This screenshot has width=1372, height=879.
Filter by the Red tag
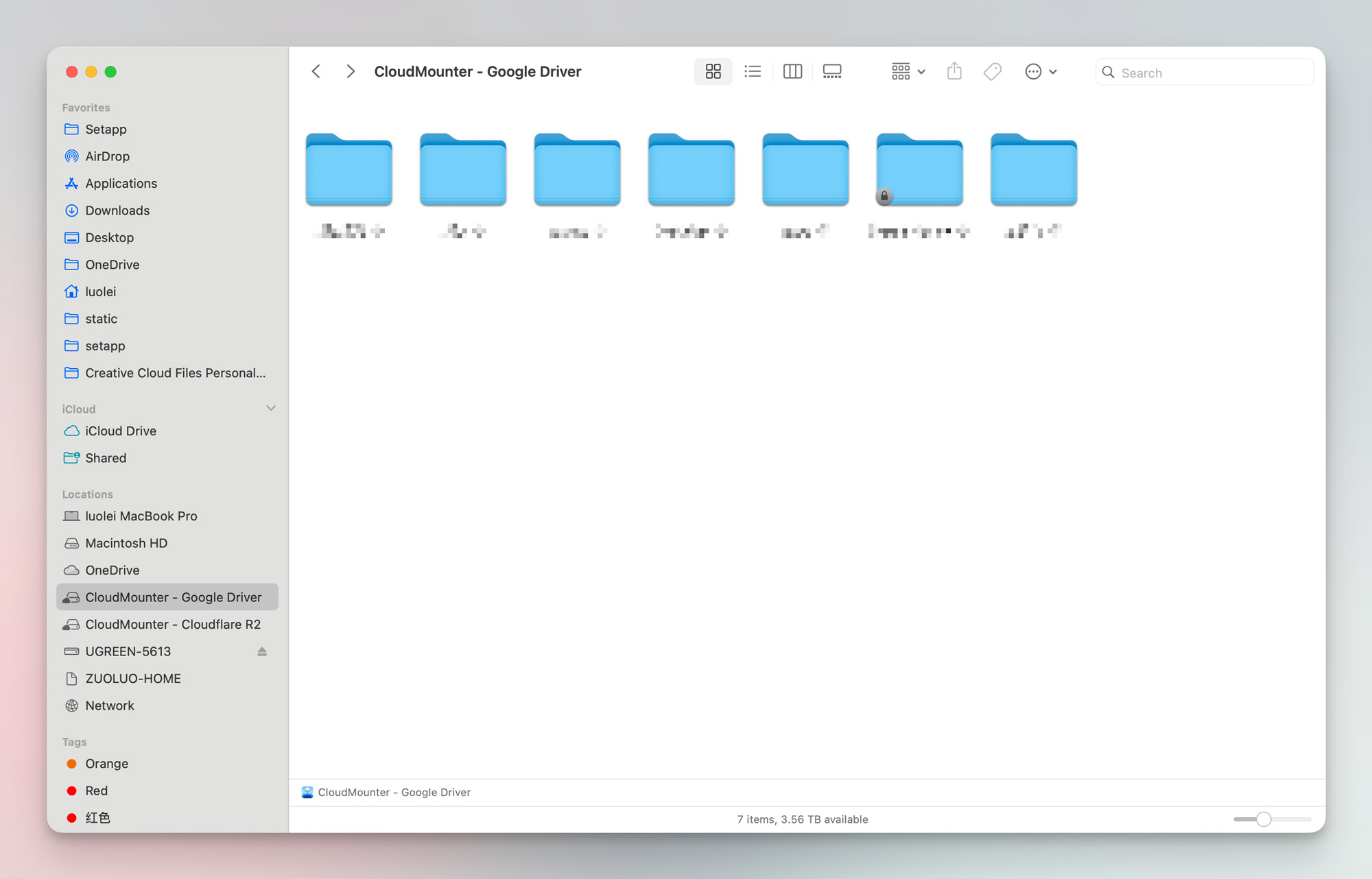click(167, 791)
